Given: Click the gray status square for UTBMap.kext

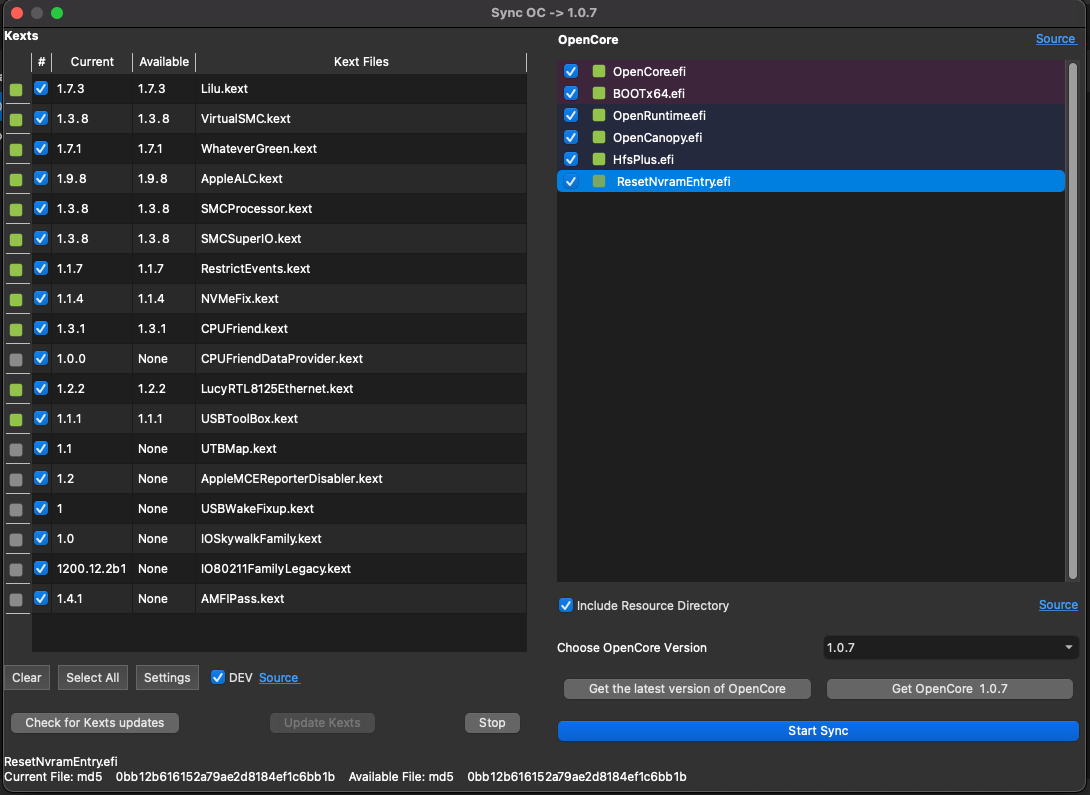Looking at the screenshot, I should click(x=16, y=450).
